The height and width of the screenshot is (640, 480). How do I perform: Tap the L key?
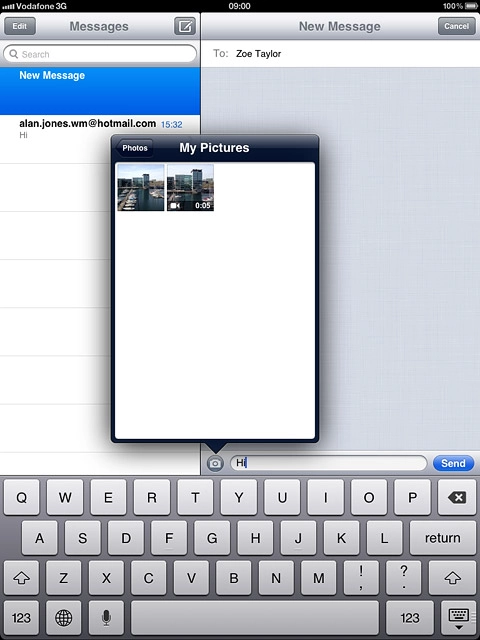[384, 538]
